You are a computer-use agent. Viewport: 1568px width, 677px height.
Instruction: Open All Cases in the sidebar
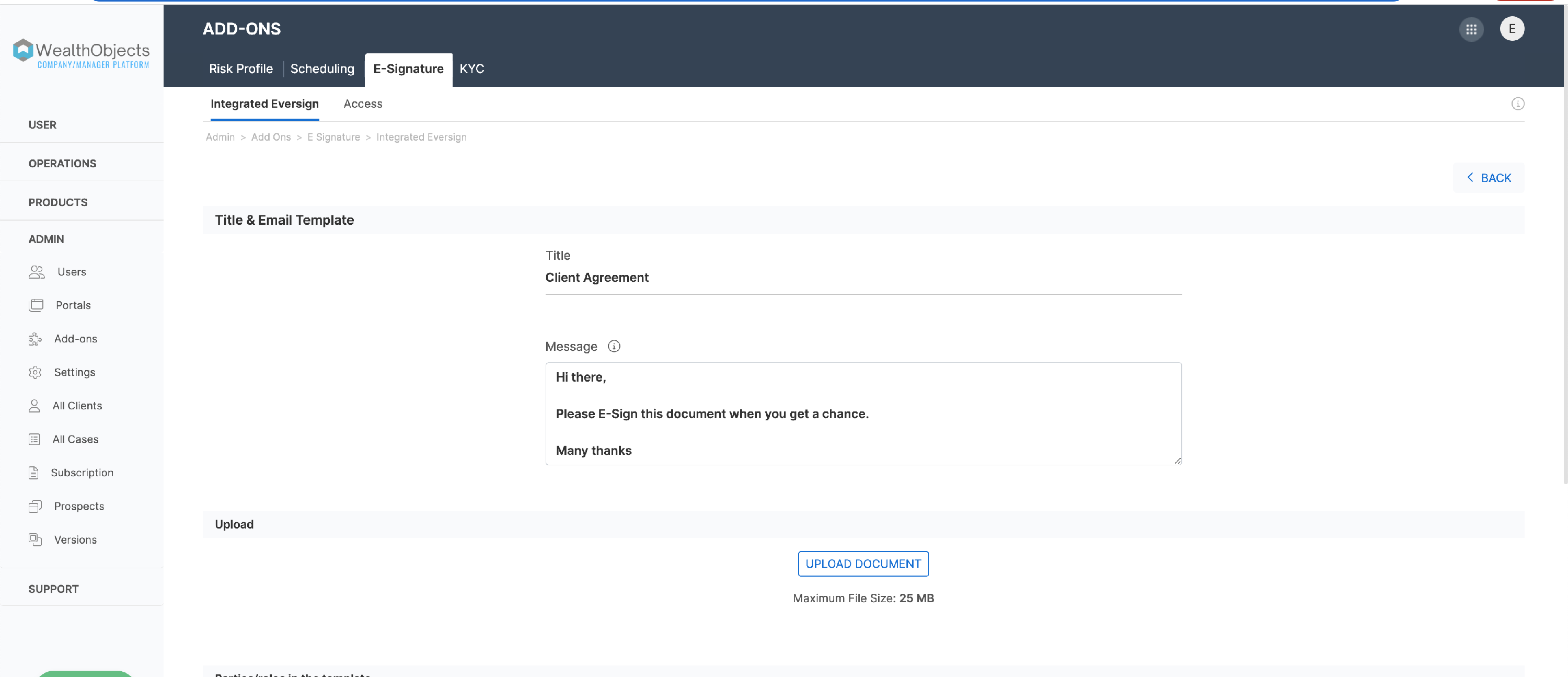75,440
